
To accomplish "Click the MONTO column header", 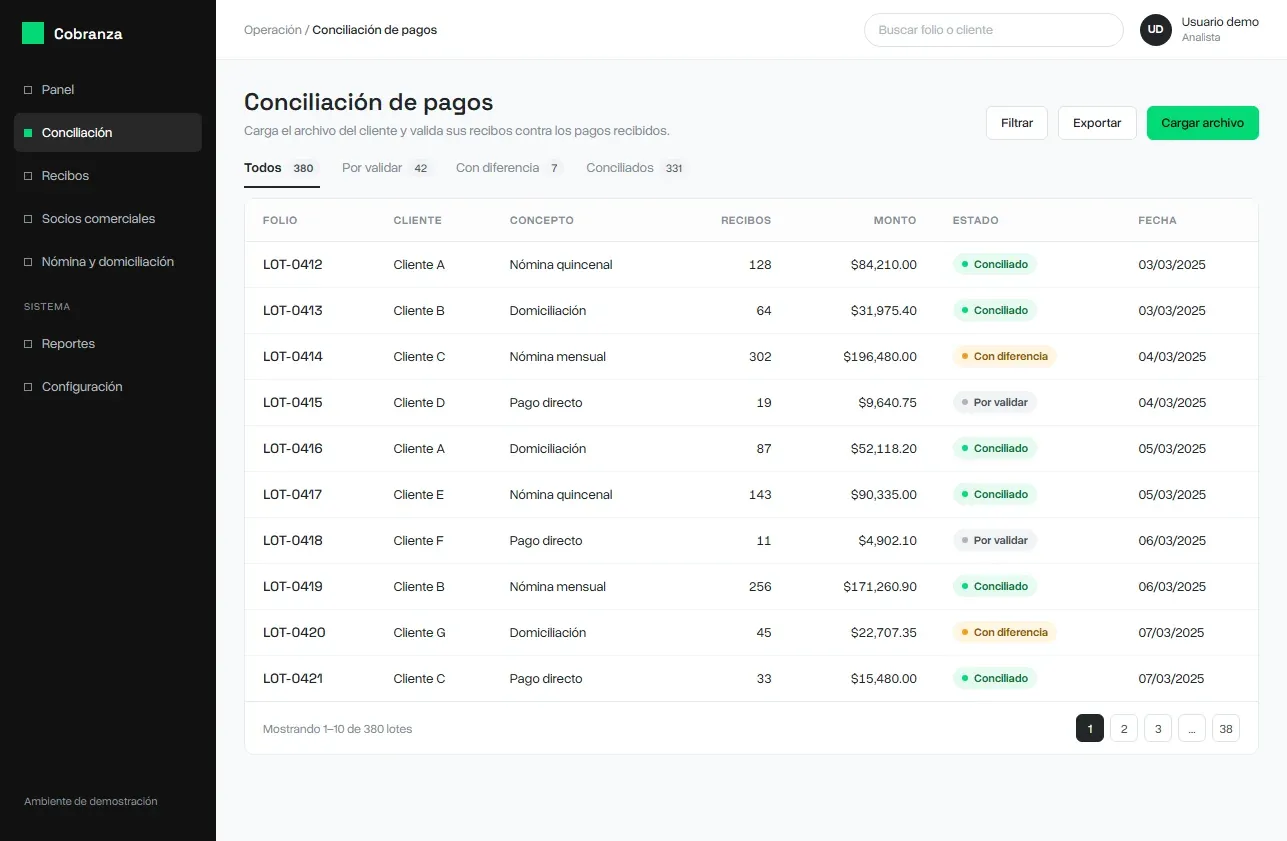I will (895, 221).
